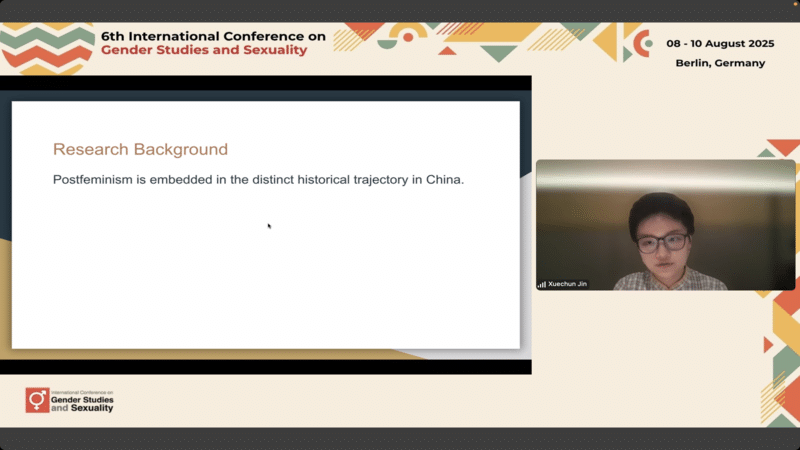Image resolution: width=800 pixels, height=450 pixels.
Task: Click the word China in slide text
Action: pyautogui.click(x=444, y=181)
